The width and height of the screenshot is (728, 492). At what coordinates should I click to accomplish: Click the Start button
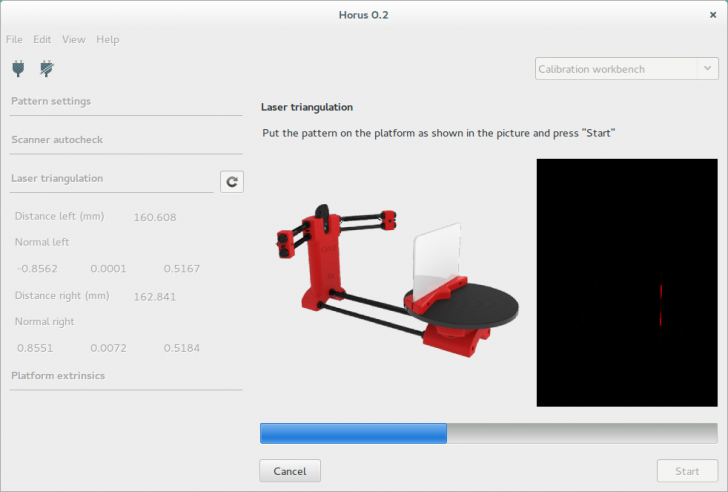tap(687, 471)
